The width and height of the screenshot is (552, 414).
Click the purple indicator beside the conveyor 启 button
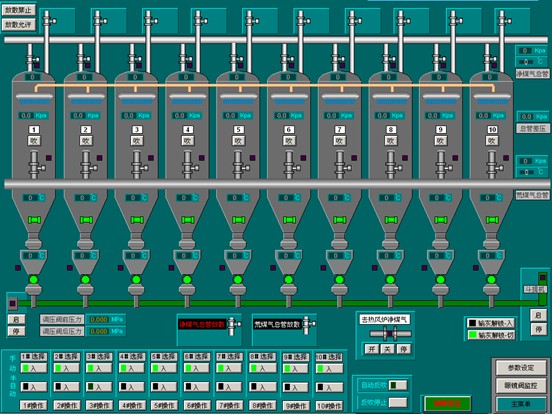pos(13,303)
